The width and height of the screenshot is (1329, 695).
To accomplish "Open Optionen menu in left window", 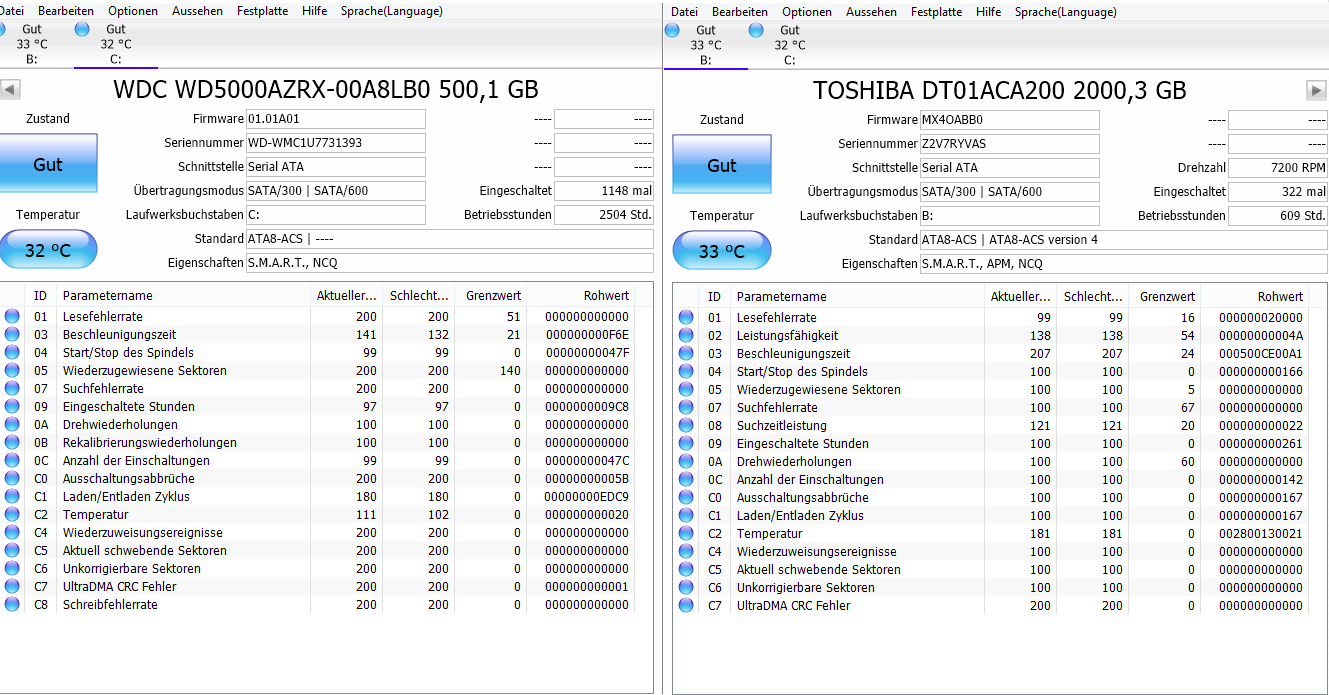I will tap(133, 11).
